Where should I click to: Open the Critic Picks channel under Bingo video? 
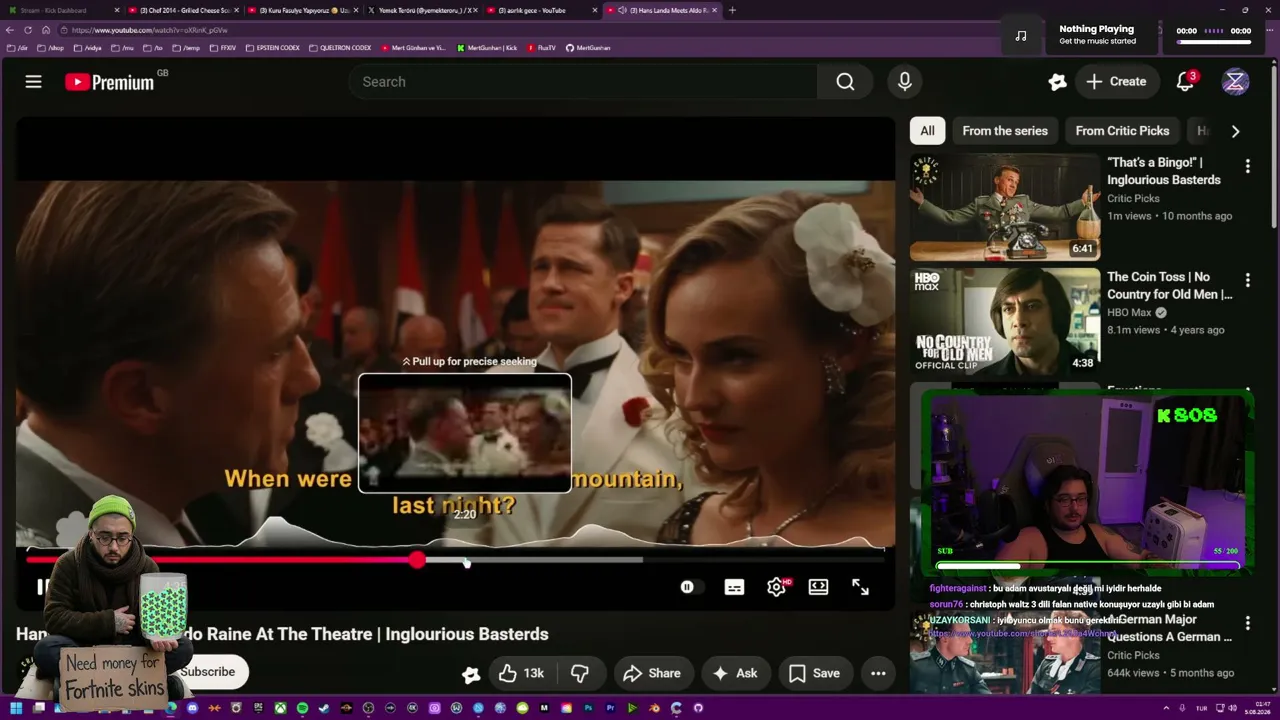coord(1133,198)
